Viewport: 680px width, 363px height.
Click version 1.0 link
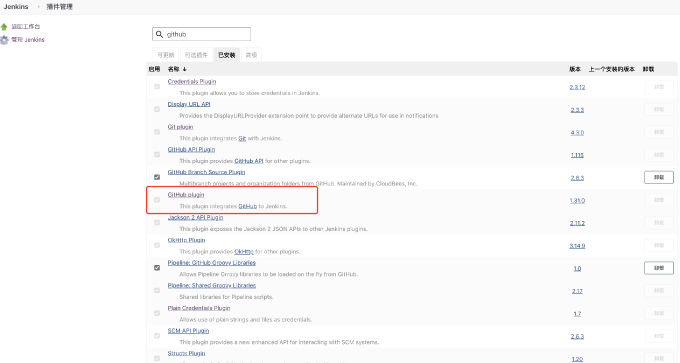click(x=577, y=268)
